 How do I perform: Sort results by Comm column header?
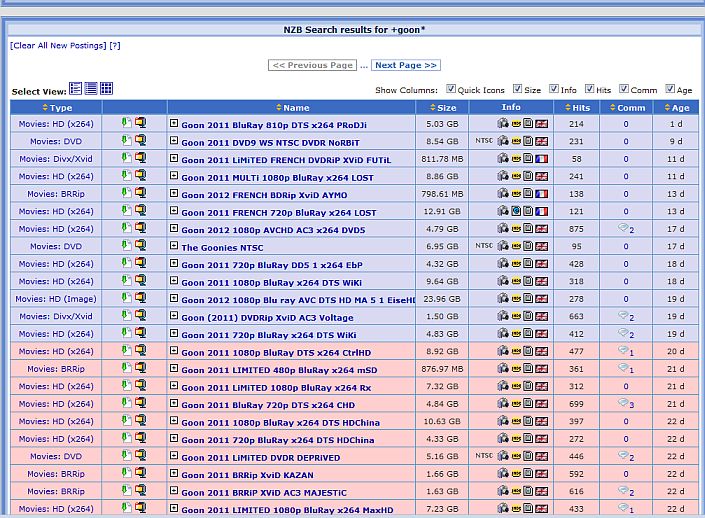click(x=627, y=107)
